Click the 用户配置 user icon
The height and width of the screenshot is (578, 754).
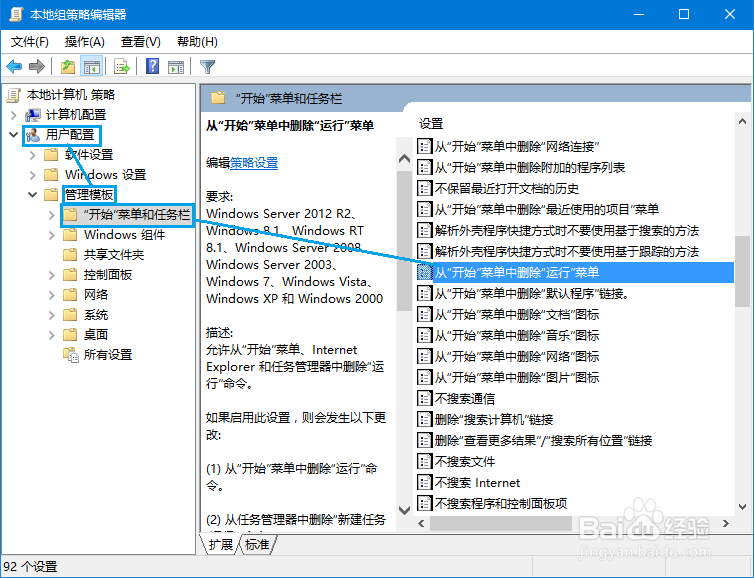[33, 135]
